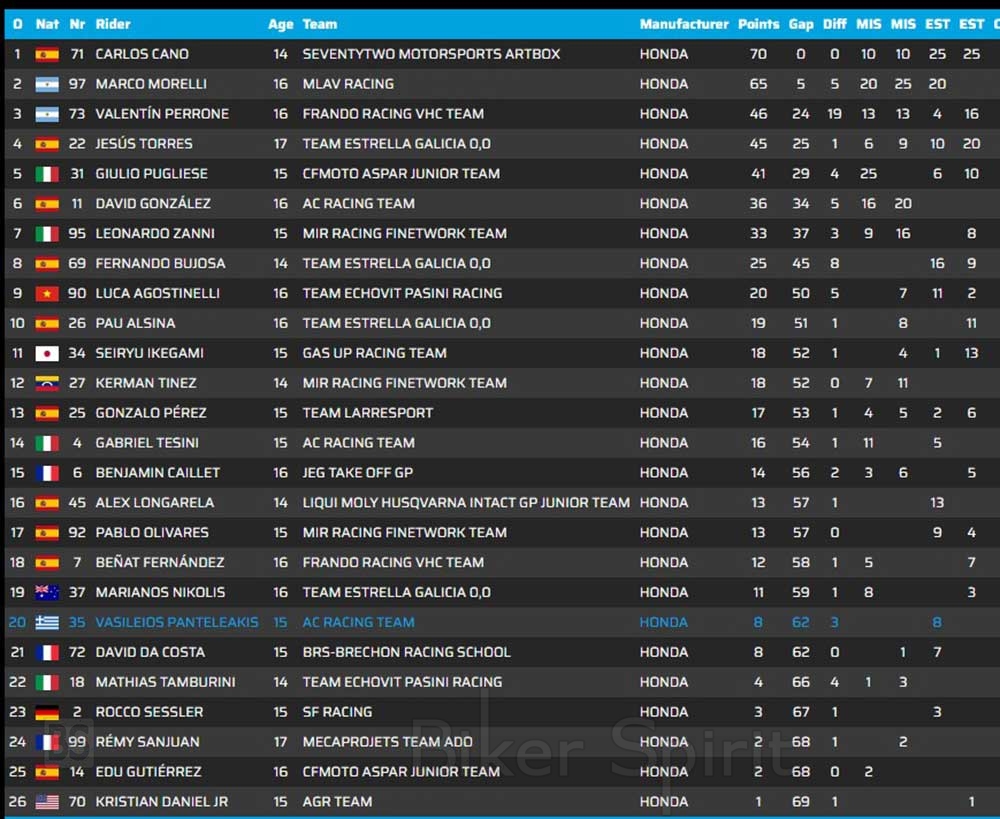Open rider Carlos Cano's entry

click(x=142, y=54)
